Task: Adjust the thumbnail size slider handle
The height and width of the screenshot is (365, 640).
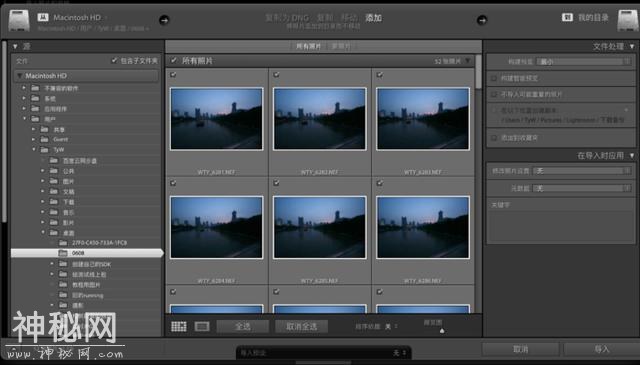Action: click(442, 331)
